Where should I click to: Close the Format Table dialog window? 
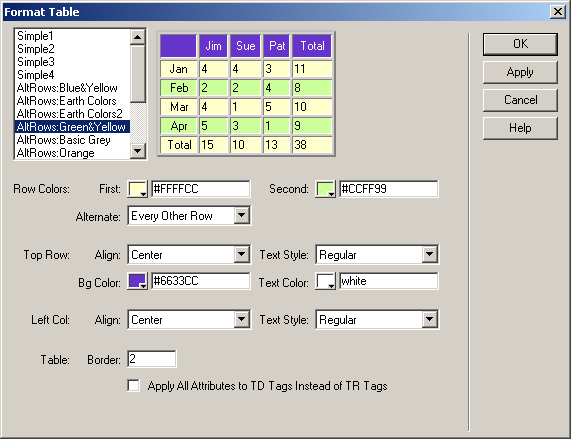tap(558, 12)
